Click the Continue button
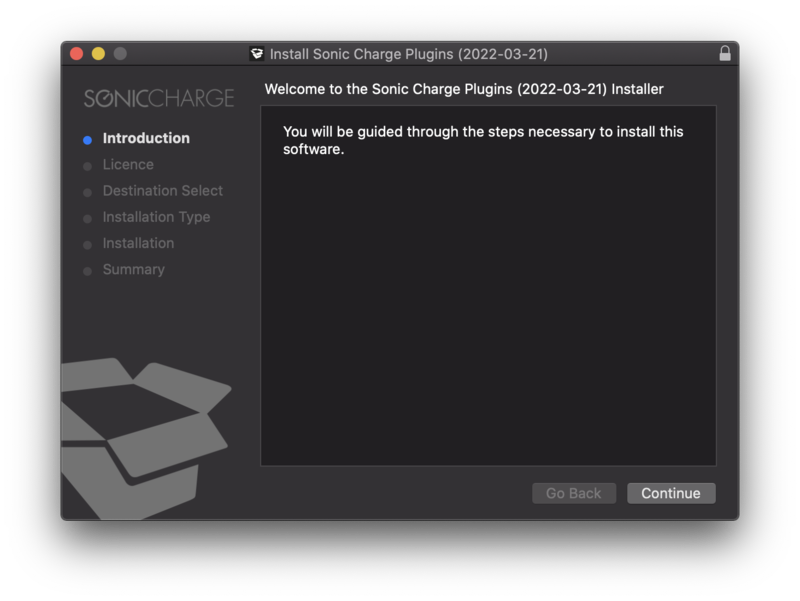The image size is (800, 601). pos(671,493)
